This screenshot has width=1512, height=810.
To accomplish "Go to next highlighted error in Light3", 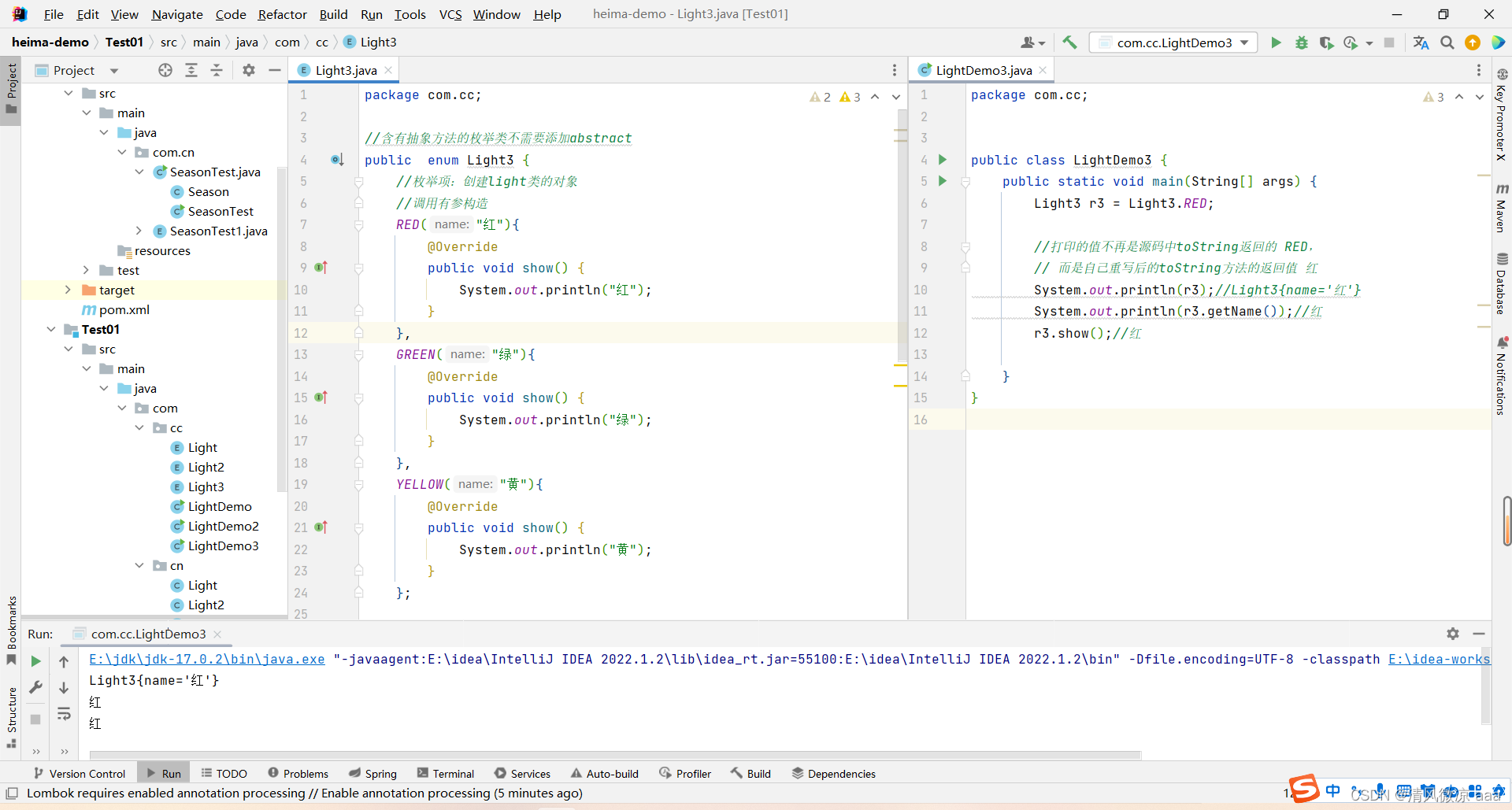I will point(895,97).
